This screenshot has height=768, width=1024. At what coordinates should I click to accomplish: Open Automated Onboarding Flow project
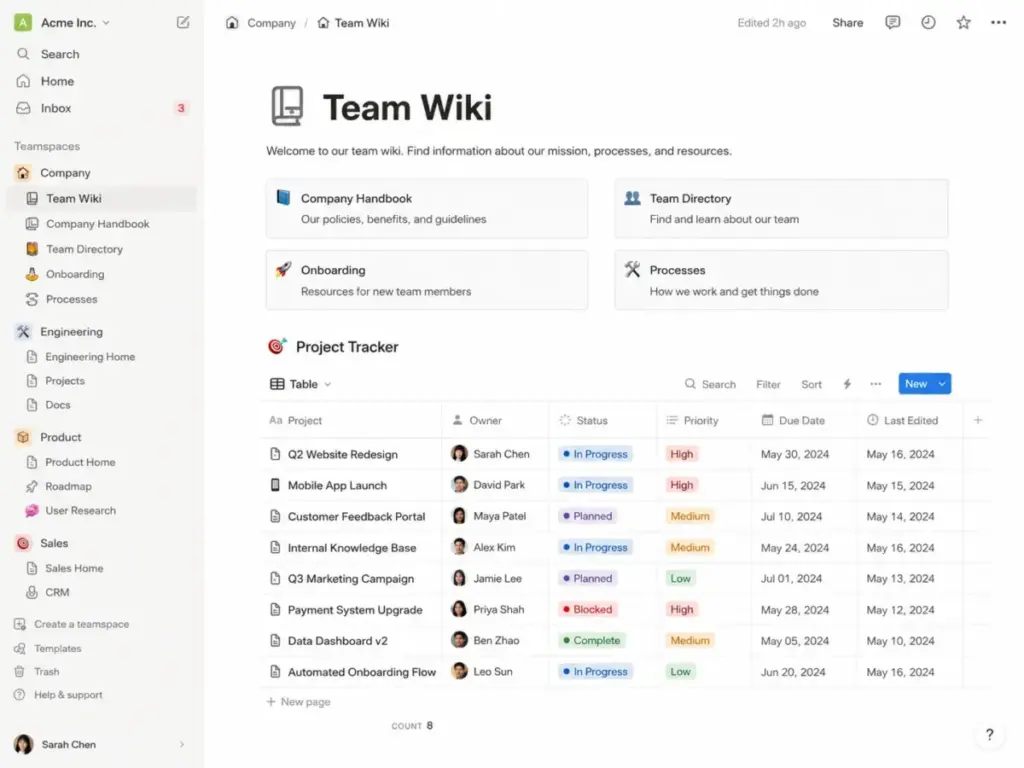point(361,671)
